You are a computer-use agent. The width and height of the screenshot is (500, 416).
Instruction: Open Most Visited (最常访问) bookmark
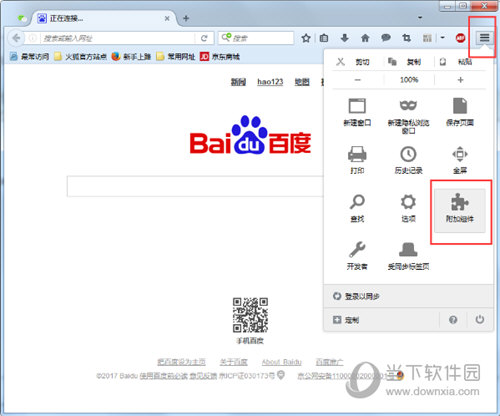click(x=29, y=57)
